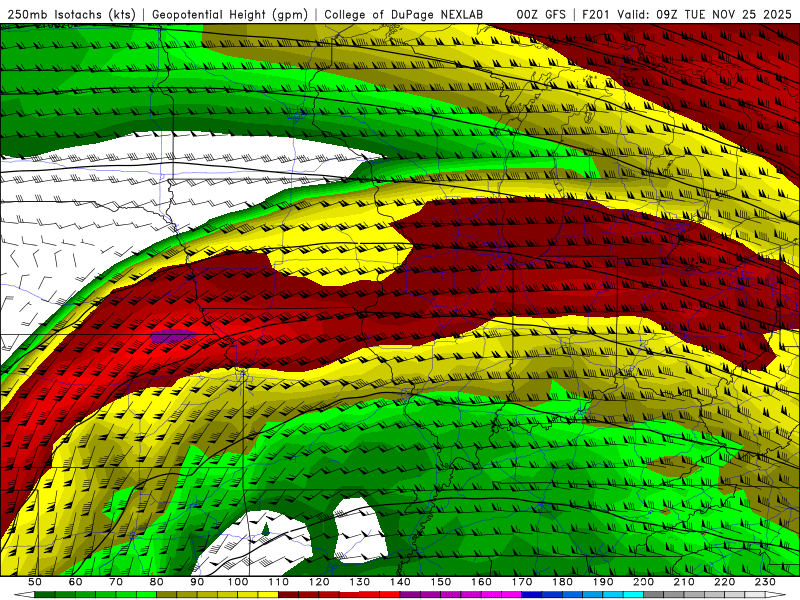Click the '00Z GFS' model run label

[x=541, y=15]
